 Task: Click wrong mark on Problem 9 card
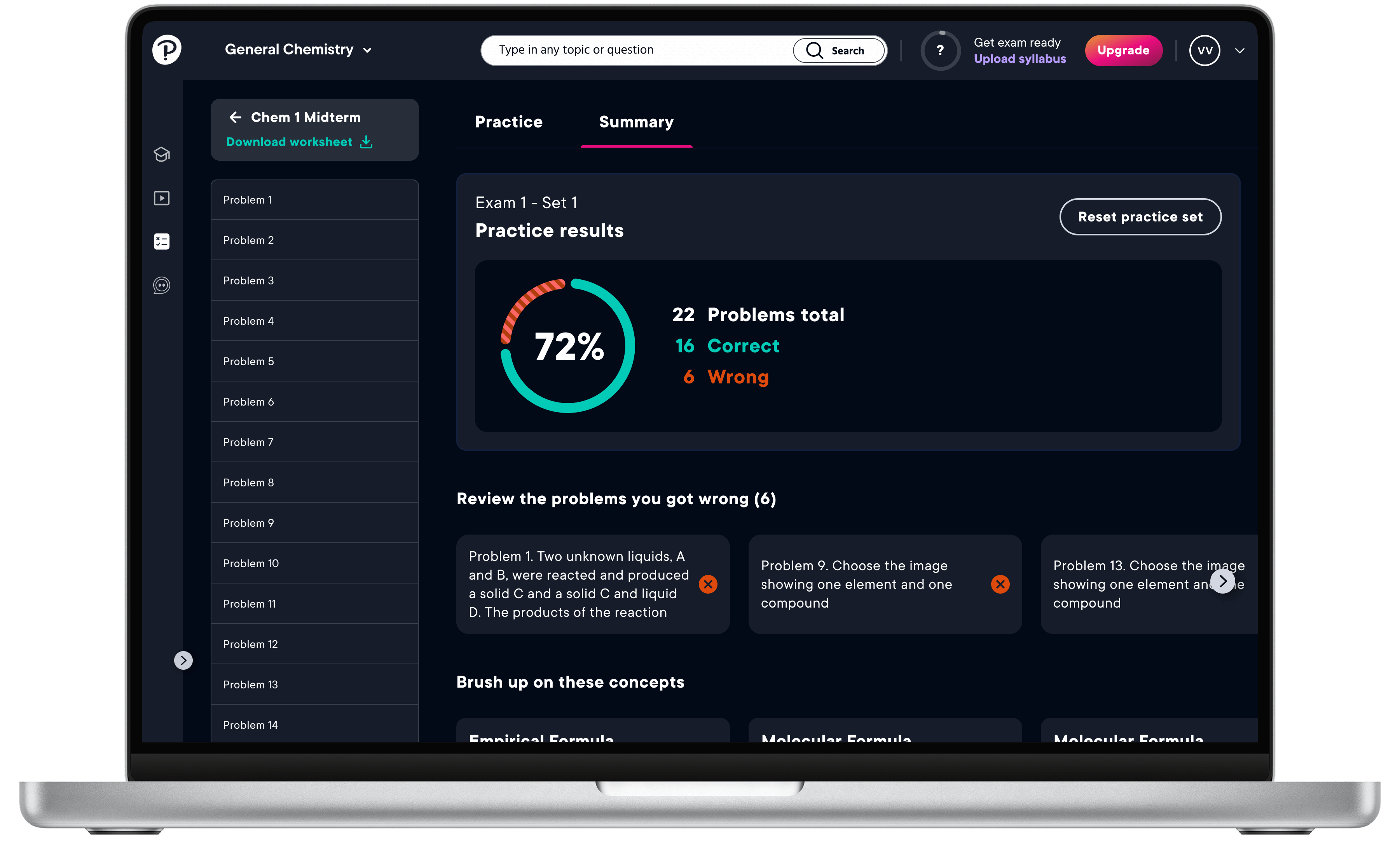pyautogui.click(x=1000, y=584)
